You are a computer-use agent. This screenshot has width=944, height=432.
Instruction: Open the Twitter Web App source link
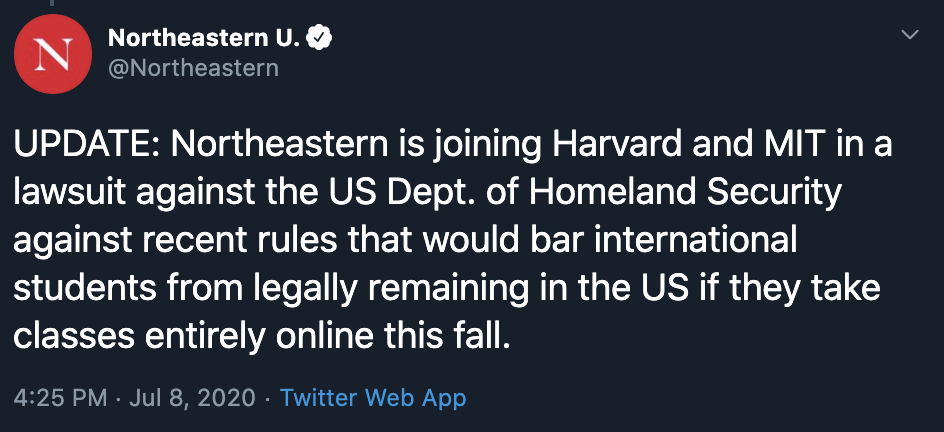tap(373, 397)
